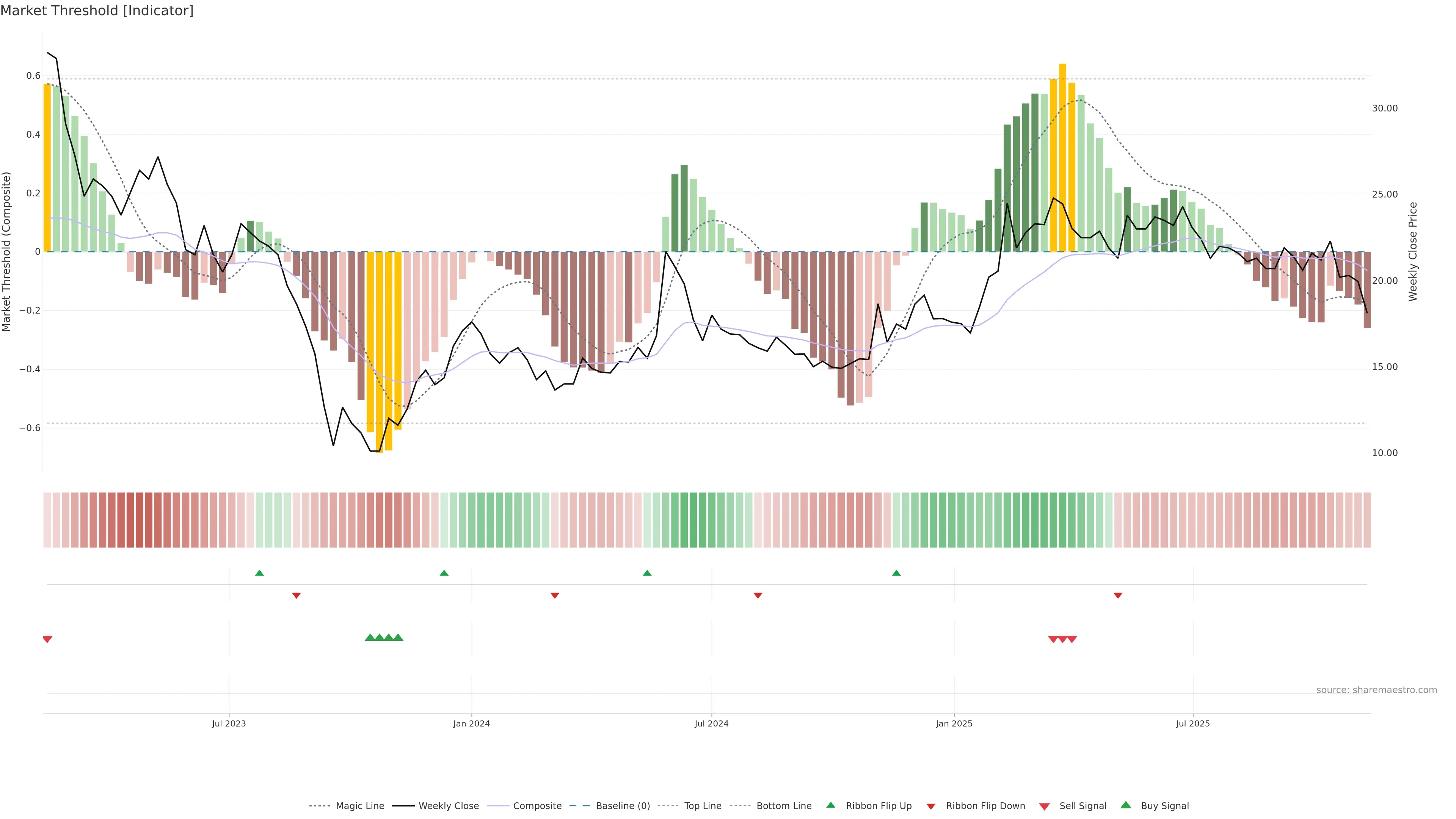Click the Sell Signal legend triangle icon
1456x819 pixels.
(x=1044, y=806)
